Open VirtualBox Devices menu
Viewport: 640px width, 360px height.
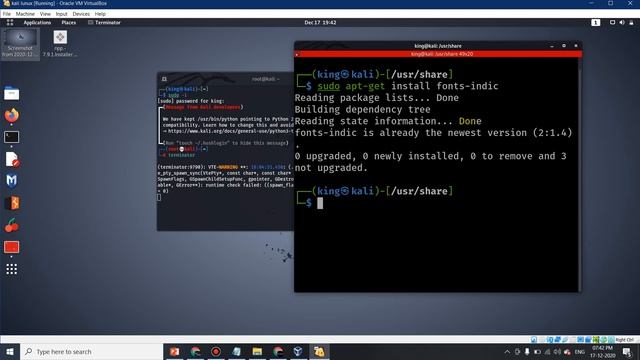(x=81, y=14)
